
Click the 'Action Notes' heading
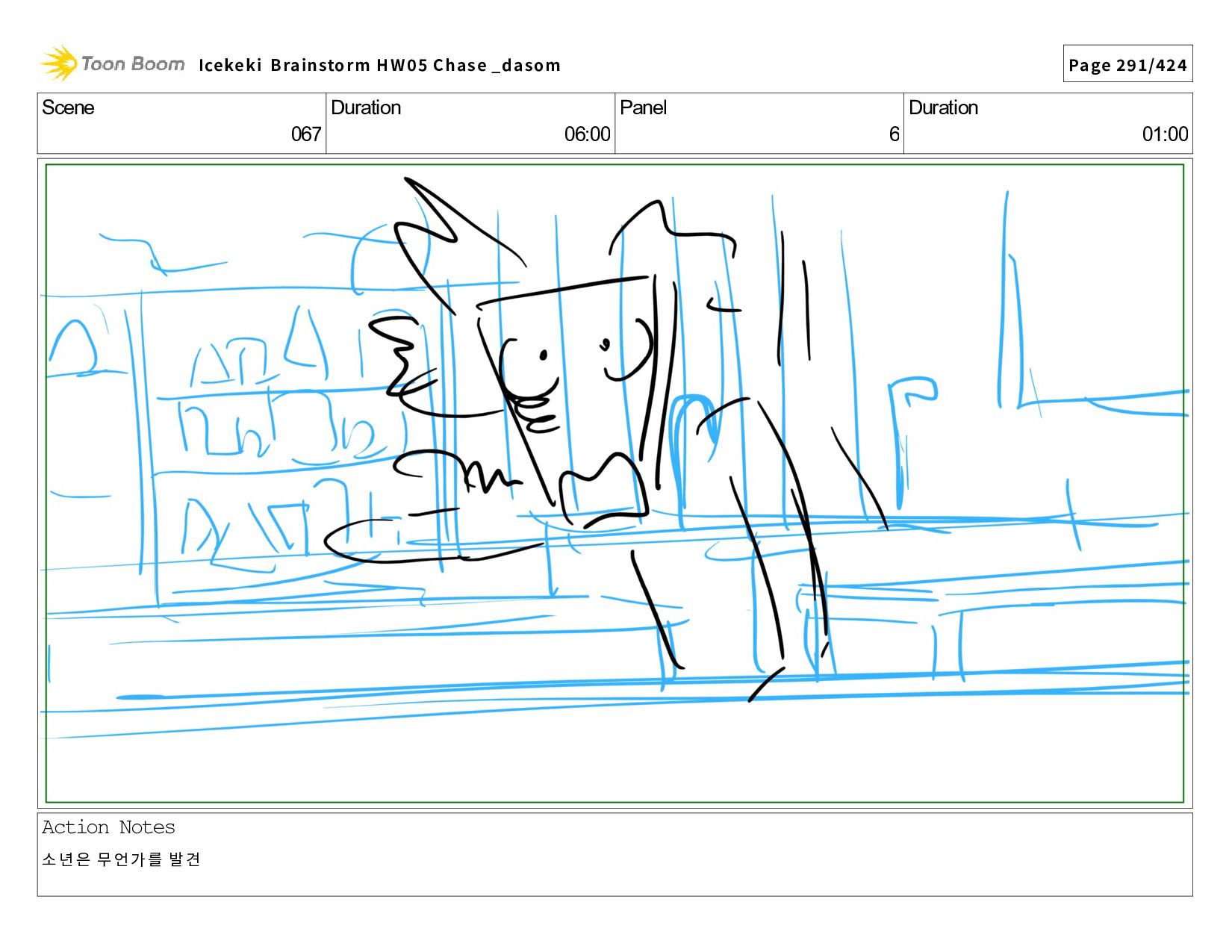point(108,827)
